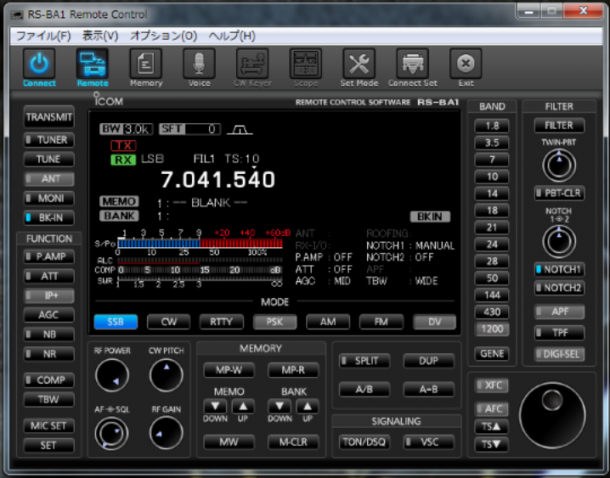Adjust the RF POWER knob
The image size is (610, 478).
tap(112, 375)
